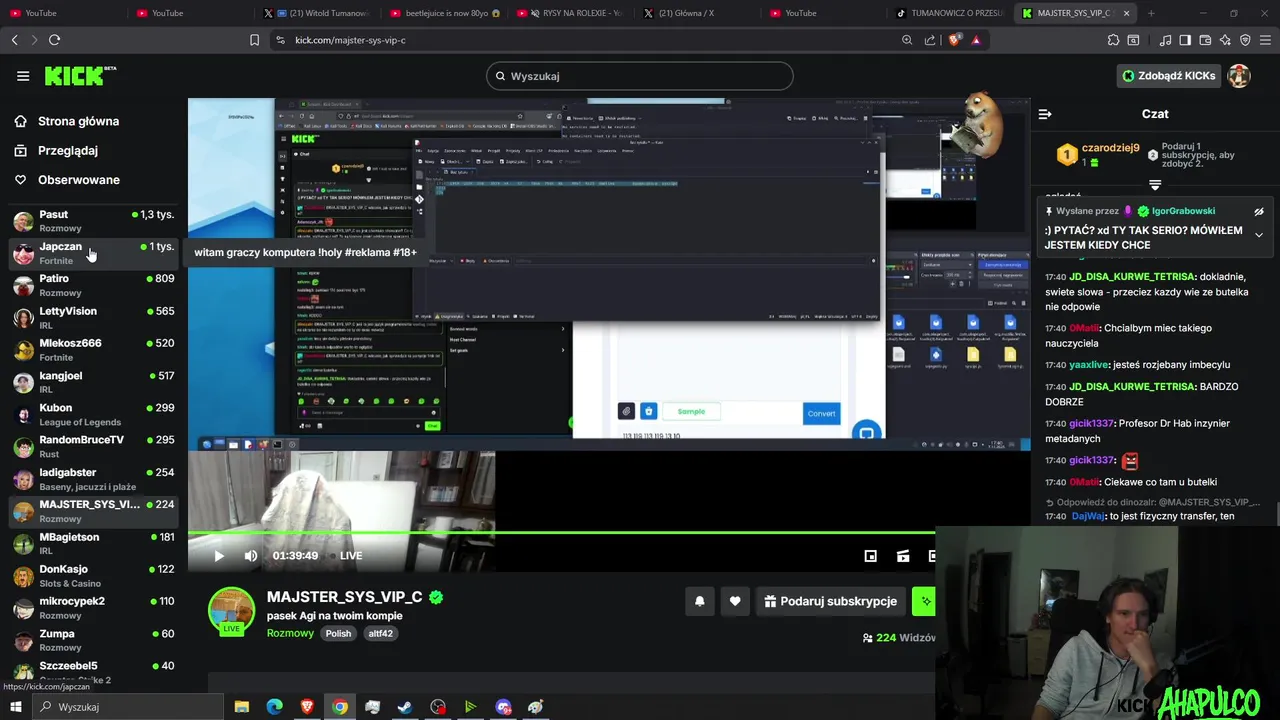Image resolution: width=1280 pixels, height=720 pixels.
Task: Open the green sparkle subscribe button
Action: (x=924, y=601)
